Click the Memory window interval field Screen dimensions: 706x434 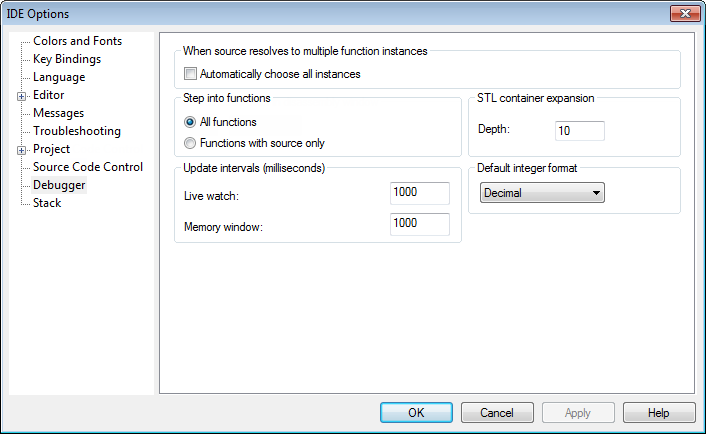point(421,226)
